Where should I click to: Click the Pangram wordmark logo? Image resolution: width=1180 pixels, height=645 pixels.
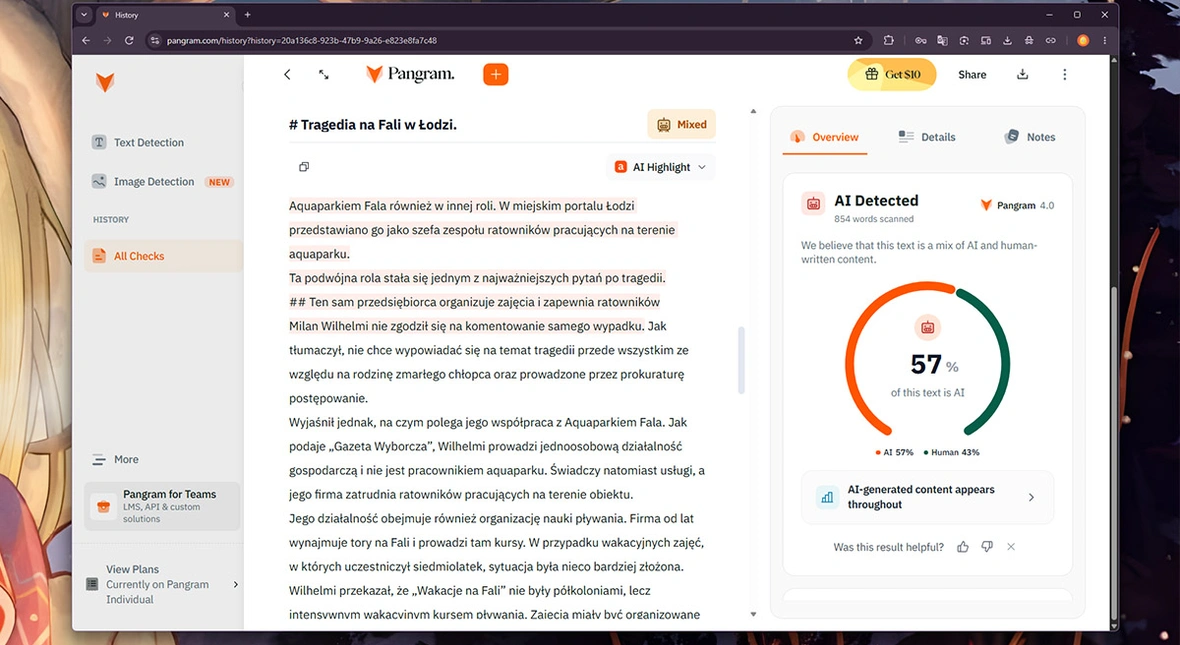click(x=410, y=74)
